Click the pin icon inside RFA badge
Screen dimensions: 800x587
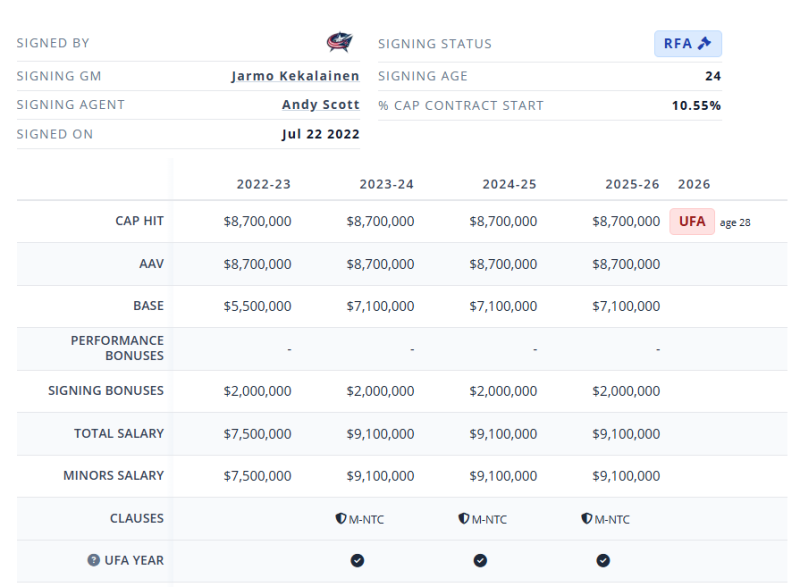[x=704, y=43]
